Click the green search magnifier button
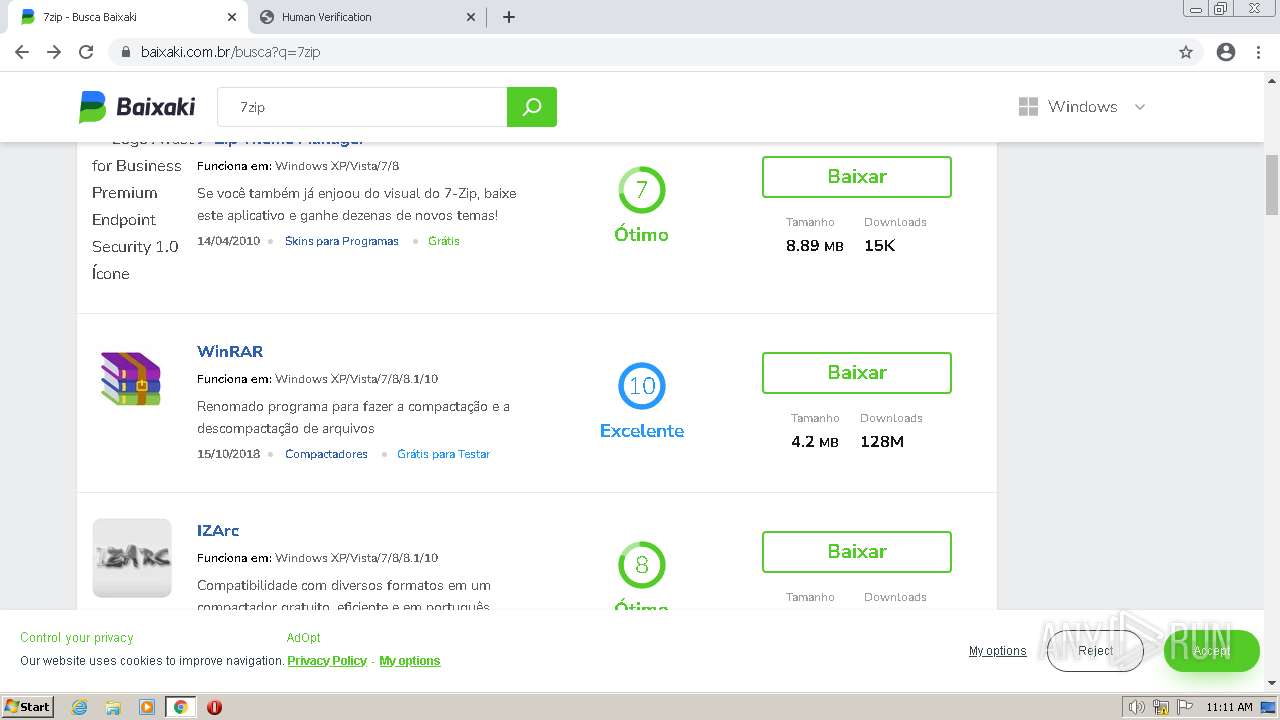Viewport: 1280px width, 720px height. click(532, 107)
